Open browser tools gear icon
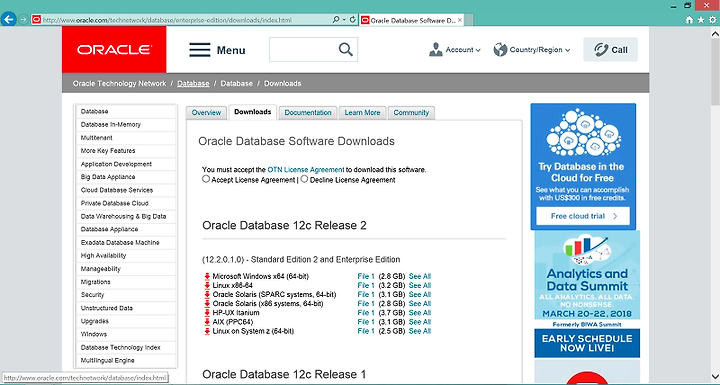Image resolution: width=720 pixels, height=385 pixels. tap(712, 20)
